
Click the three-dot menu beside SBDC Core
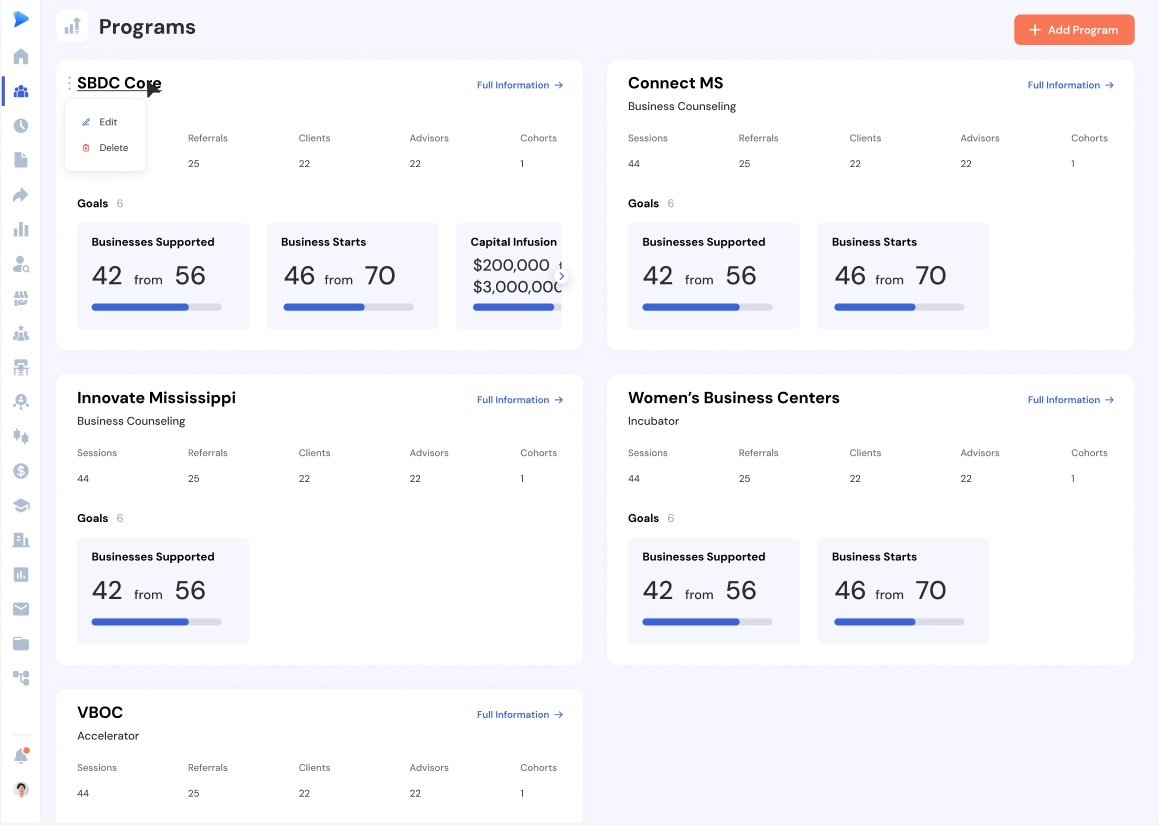(x=69, y=84)
